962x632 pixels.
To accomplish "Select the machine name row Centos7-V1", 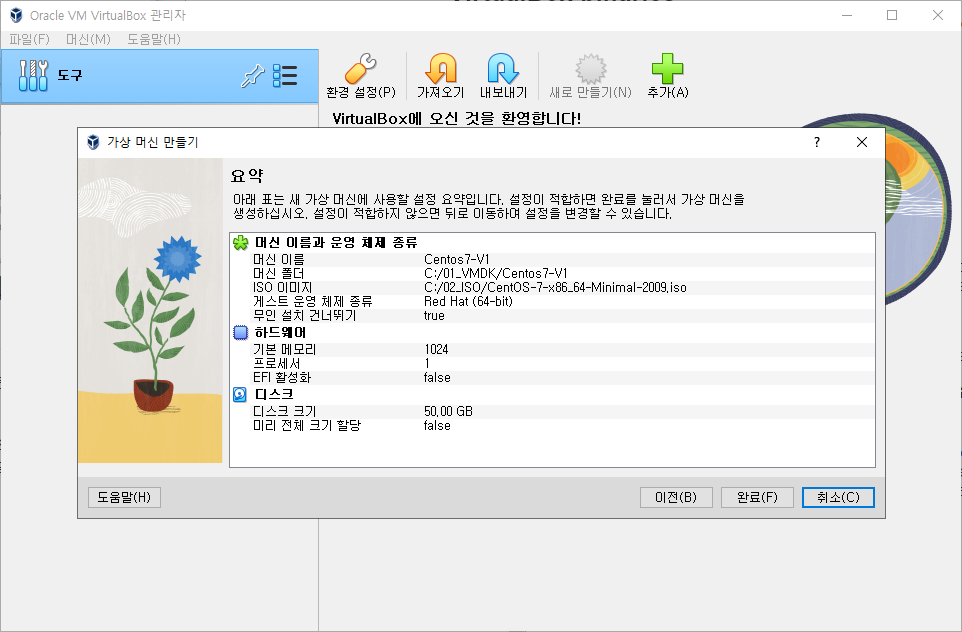I will 552,260.
